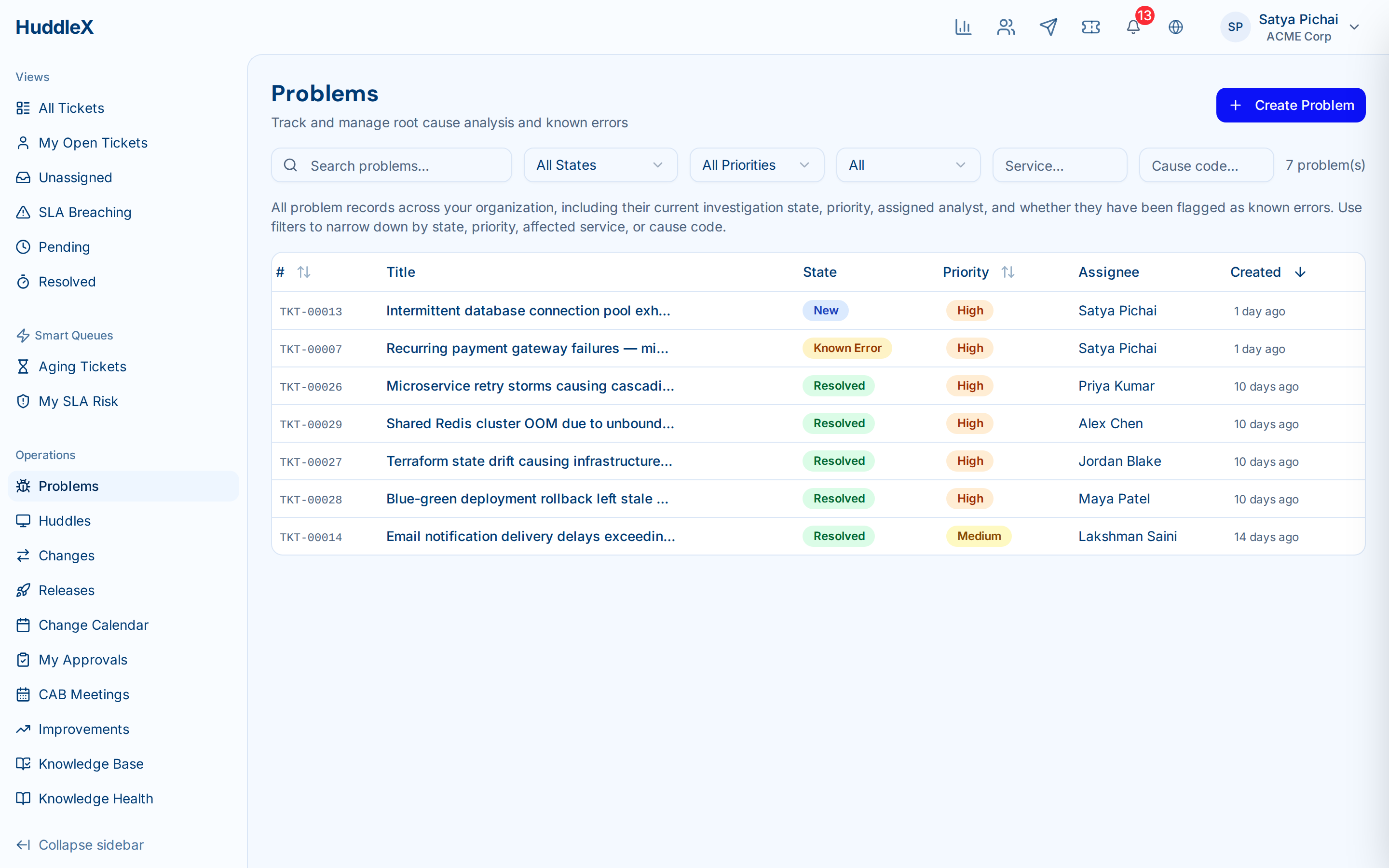Click the Changes swap arrows icon

coord(23,556)
